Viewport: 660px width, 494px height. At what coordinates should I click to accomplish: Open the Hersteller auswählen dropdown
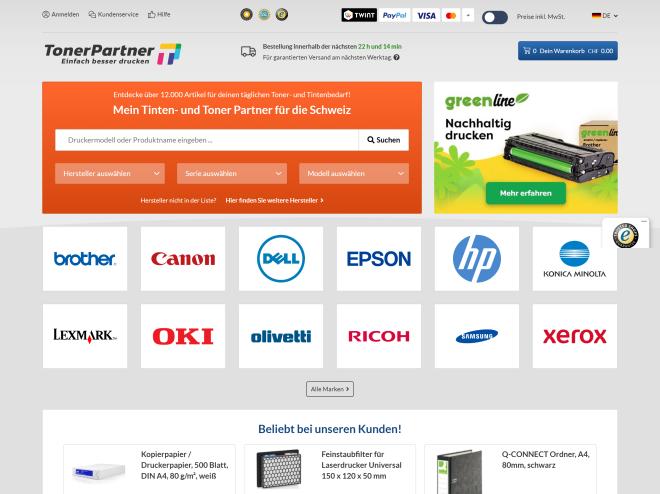tap(110, 173)
